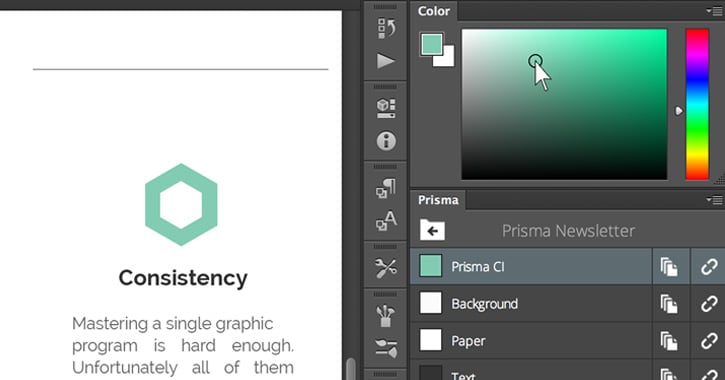Open the Paragraph Styles panel icon
Screen dimensions: 725x380
tap(386, 188)
